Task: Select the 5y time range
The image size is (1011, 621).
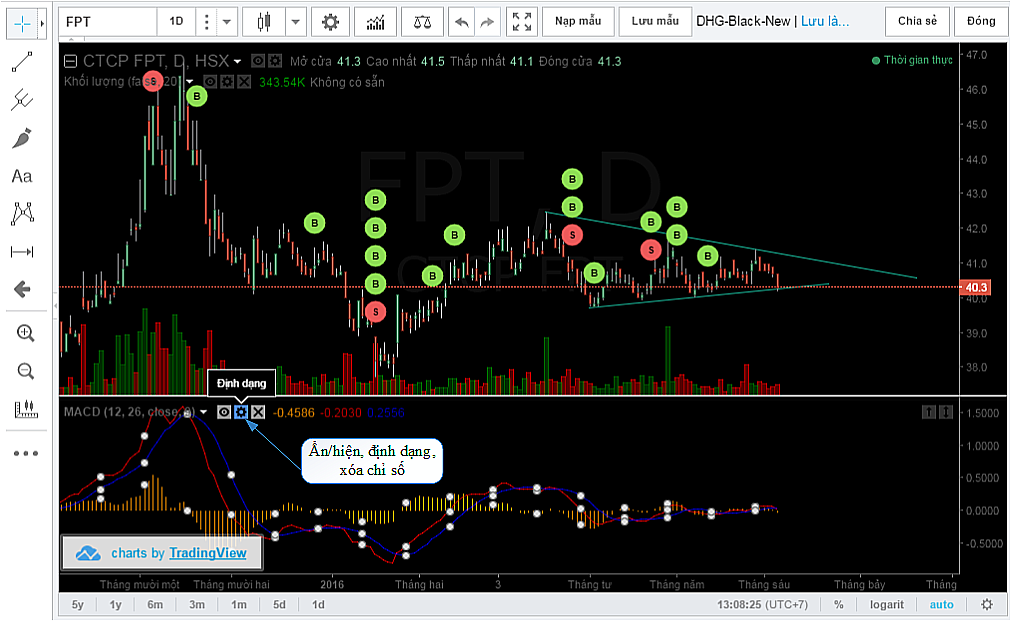Action: point(77,604)
